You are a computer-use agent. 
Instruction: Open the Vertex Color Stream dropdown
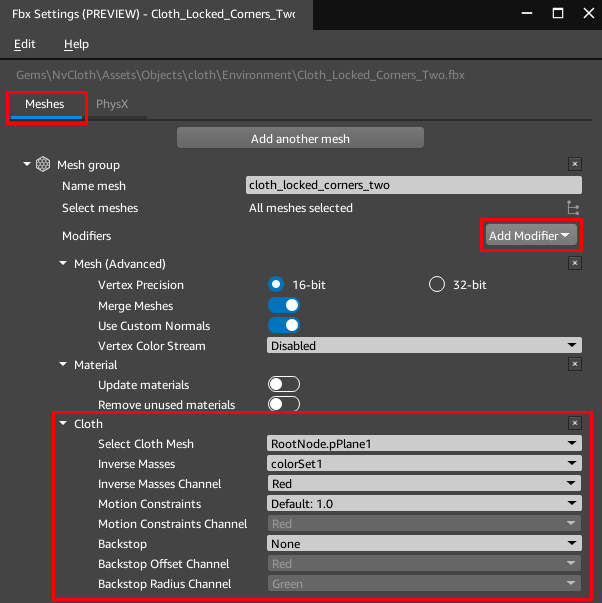coord(424,346)
